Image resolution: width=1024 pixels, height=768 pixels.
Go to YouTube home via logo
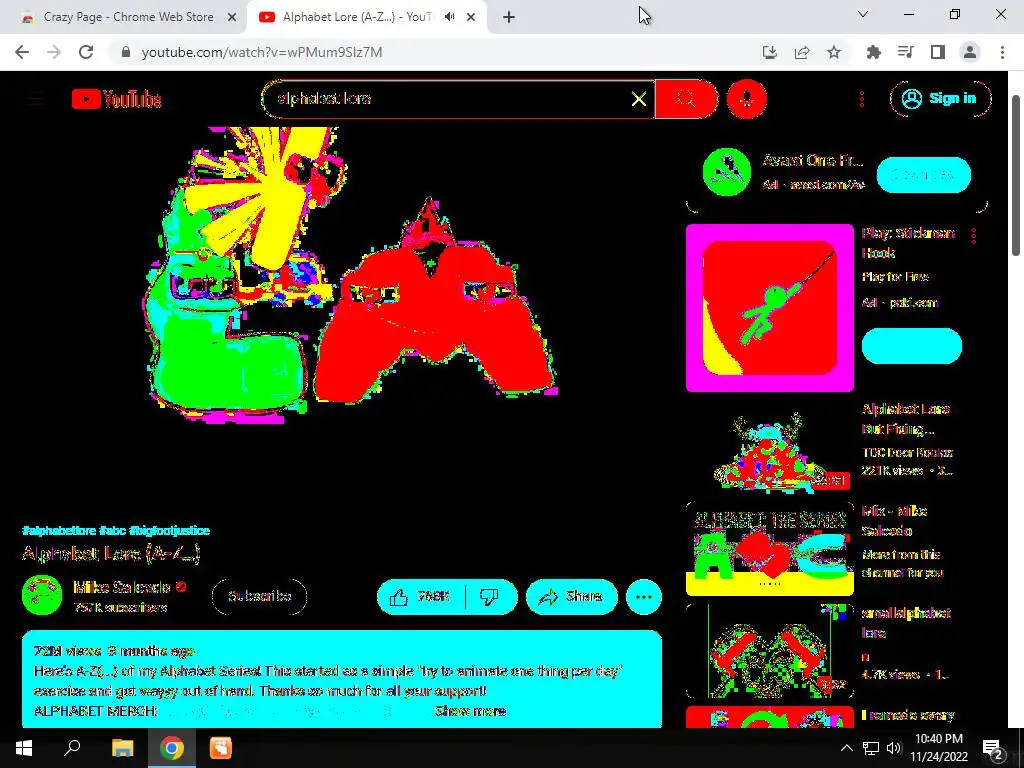[x=117, y=99]
